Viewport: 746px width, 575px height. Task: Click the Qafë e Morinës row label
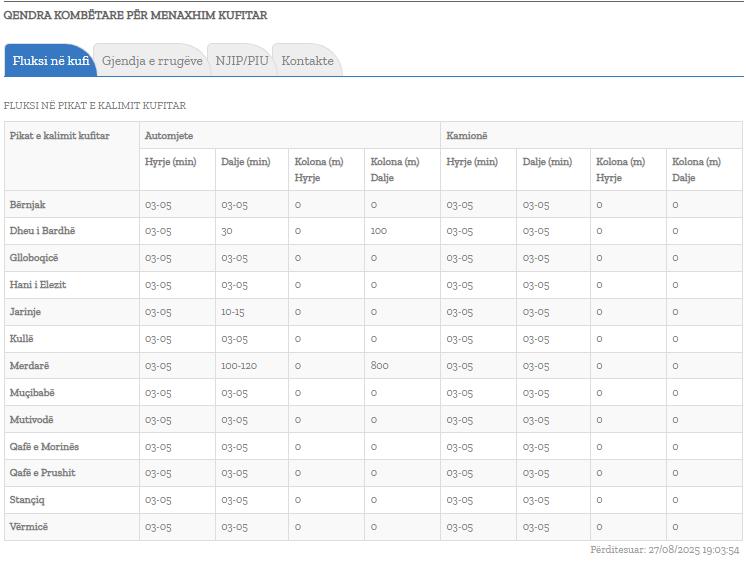click(44, 447)
